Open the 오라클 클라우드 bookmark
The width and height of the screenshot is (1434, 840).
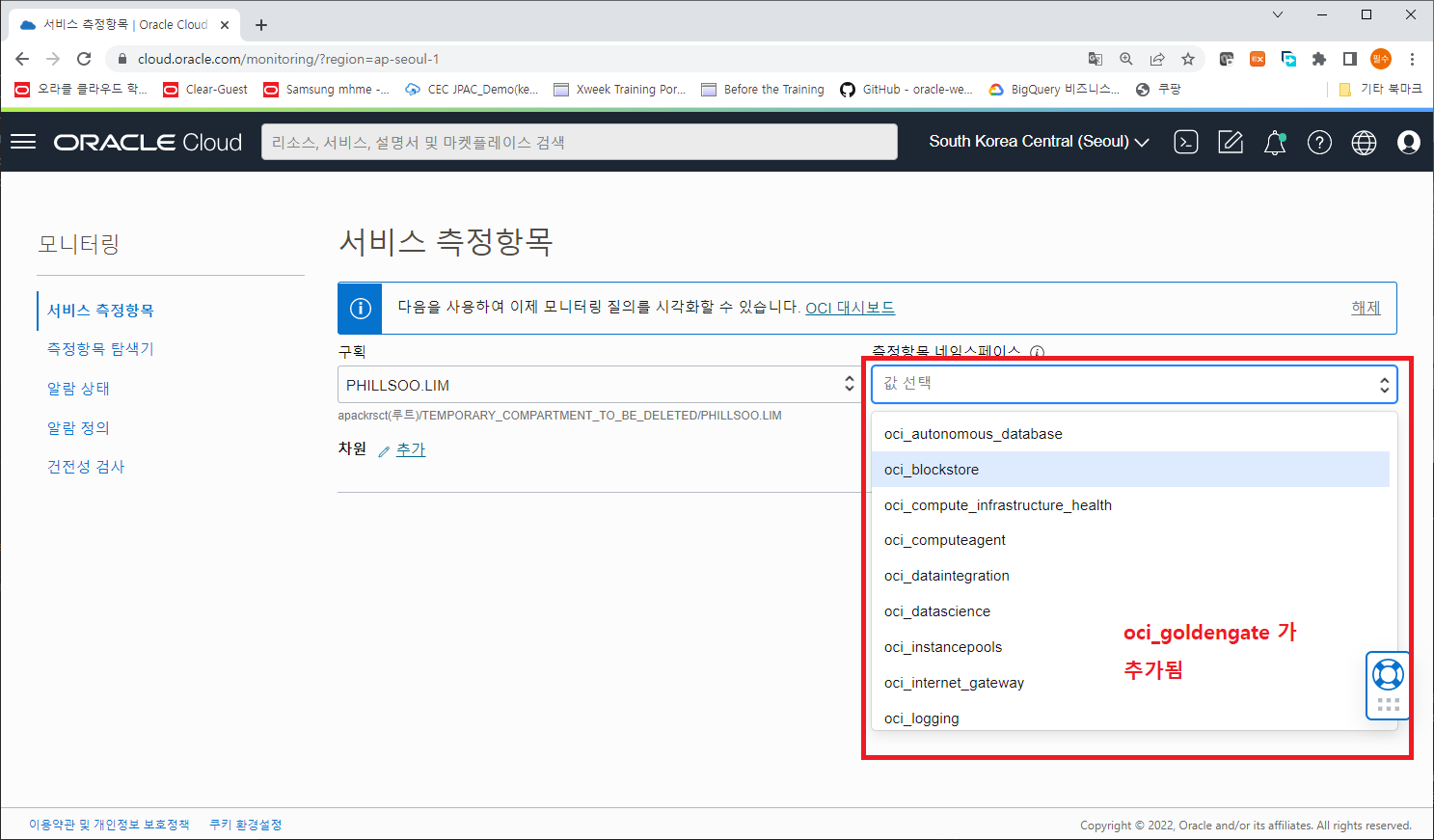(x=81, y=89)
